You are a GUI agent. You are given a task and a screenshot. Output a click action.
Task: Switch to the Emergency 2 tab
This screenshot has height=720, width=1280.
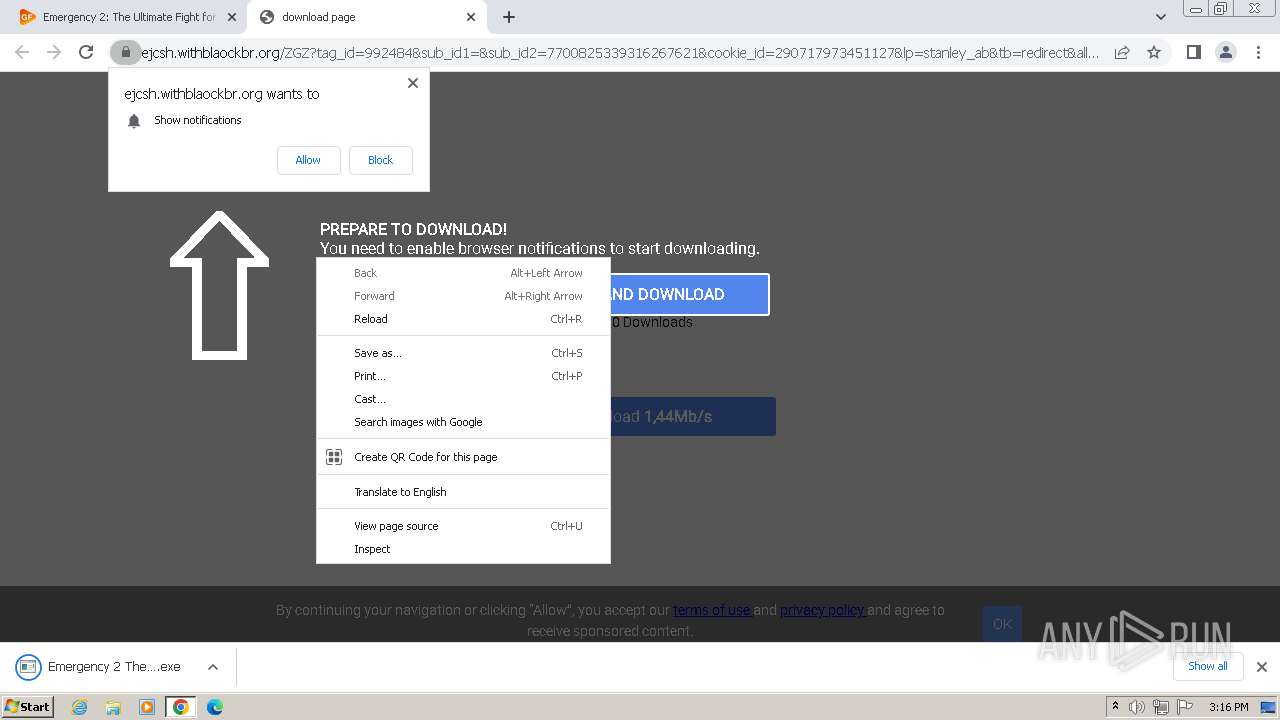[x=128, y=17]
